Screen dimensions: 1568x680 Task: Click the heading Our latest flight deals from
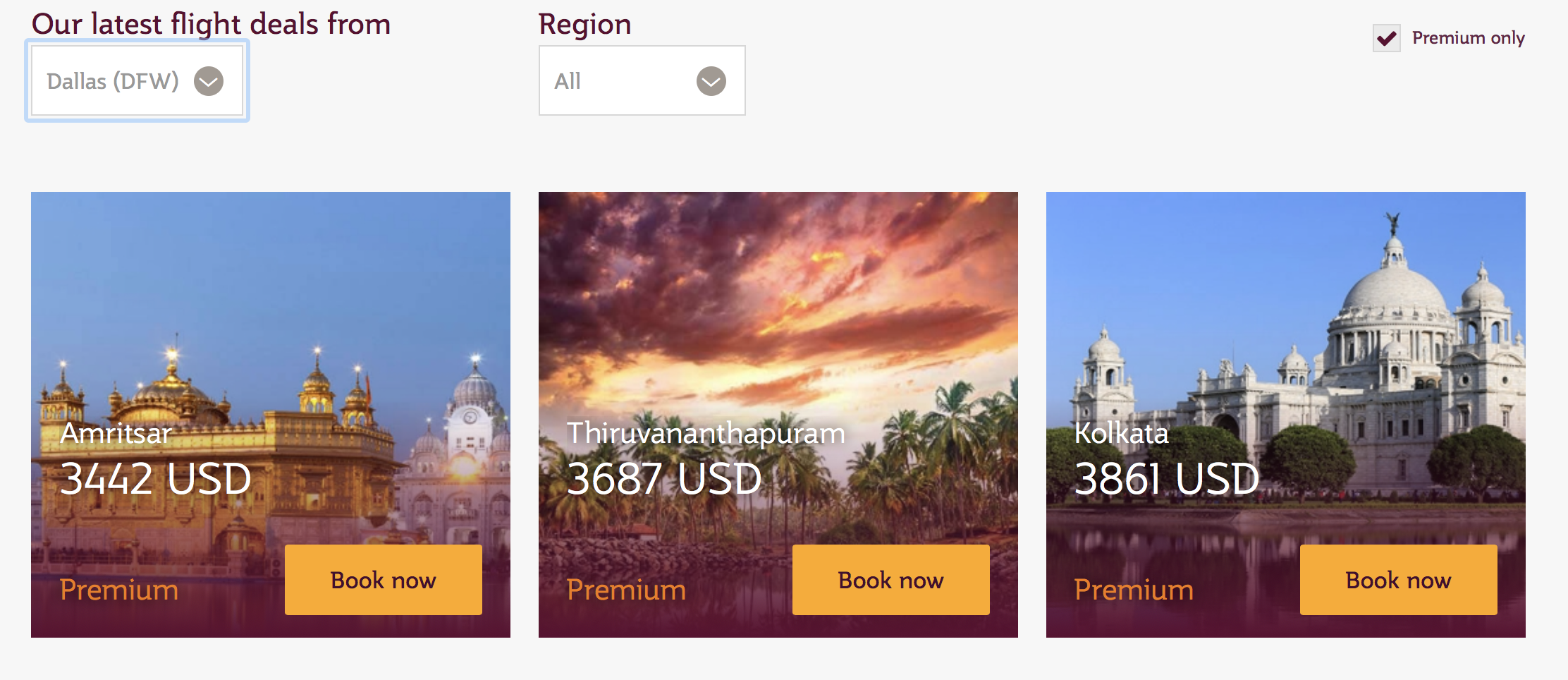click(x=212, y=23)
